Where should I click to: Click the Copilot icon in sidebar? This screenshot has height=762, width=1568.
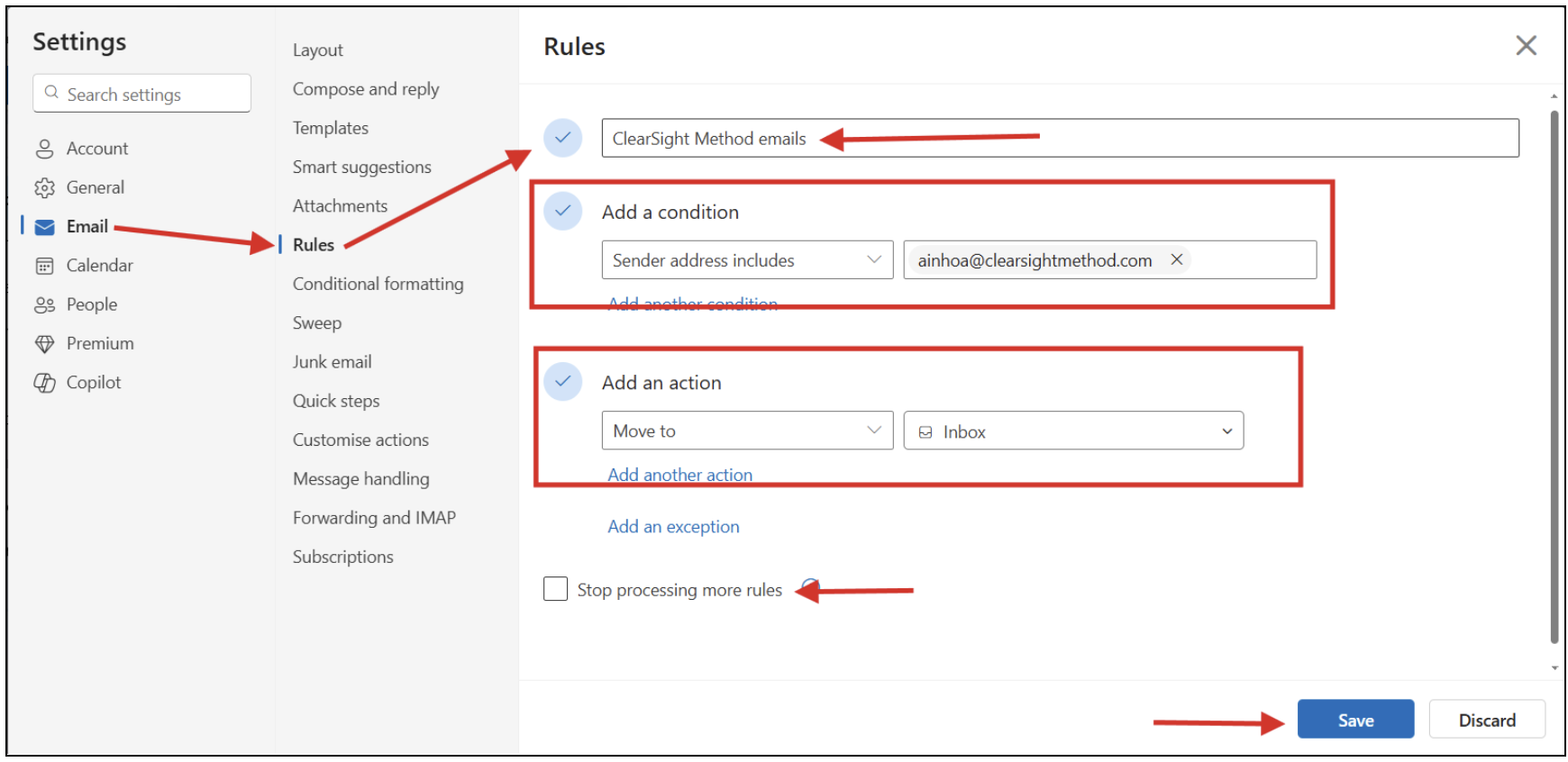(x=44, y=383)
